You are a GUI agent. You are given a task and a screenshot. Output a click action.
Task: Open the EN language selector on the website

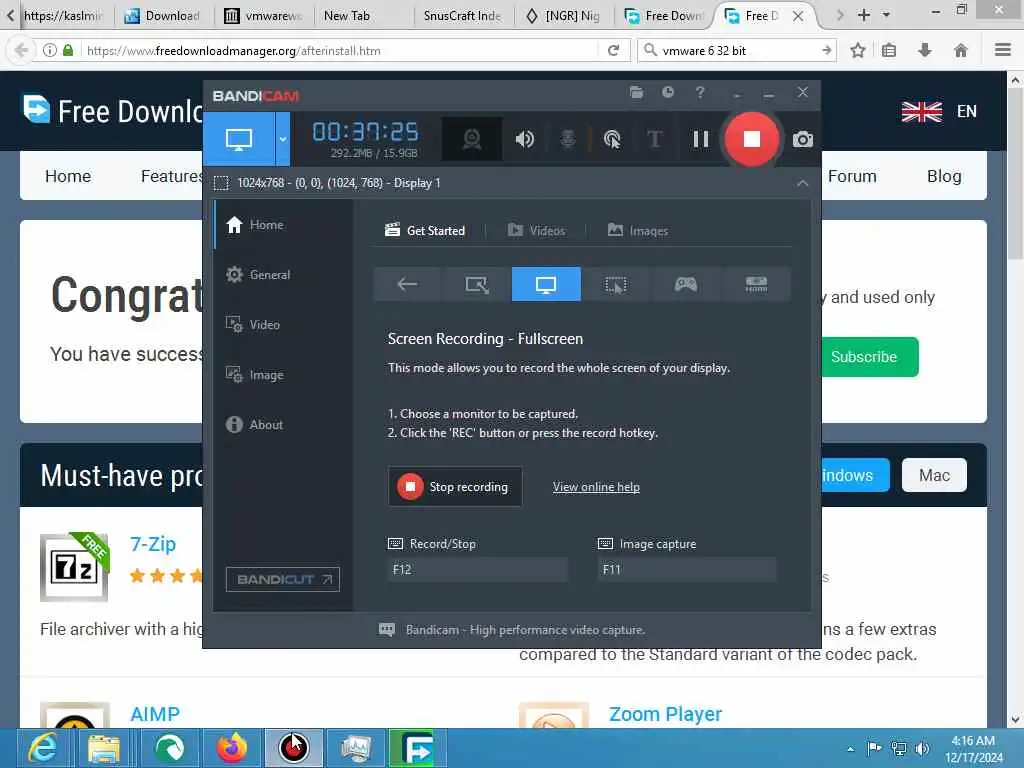point(939,112)
